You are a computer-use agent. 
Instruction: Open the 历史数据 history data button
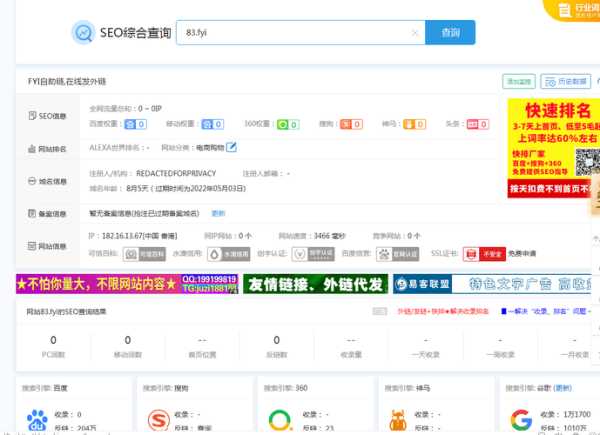coord(566,81)
